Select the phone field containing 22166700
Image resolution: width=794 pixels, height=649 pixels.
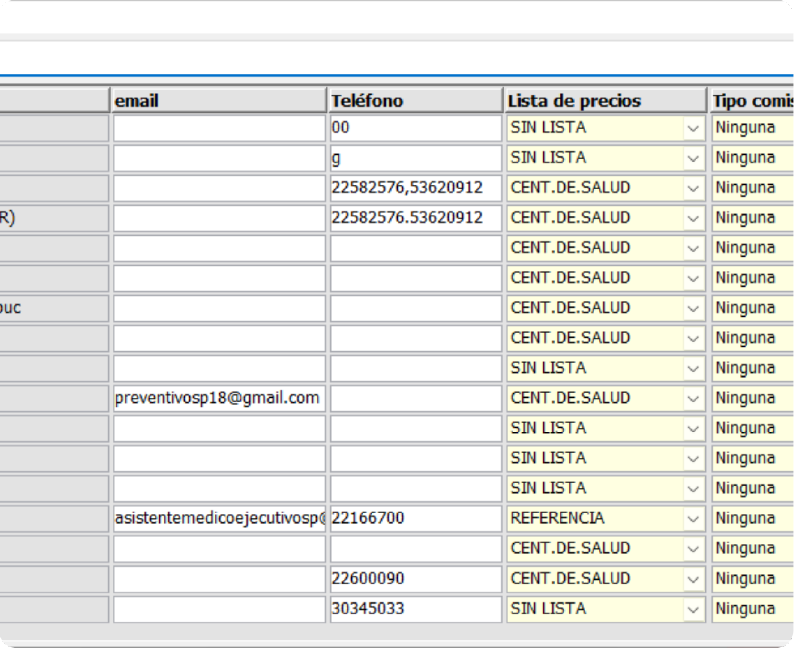point(415,519)
